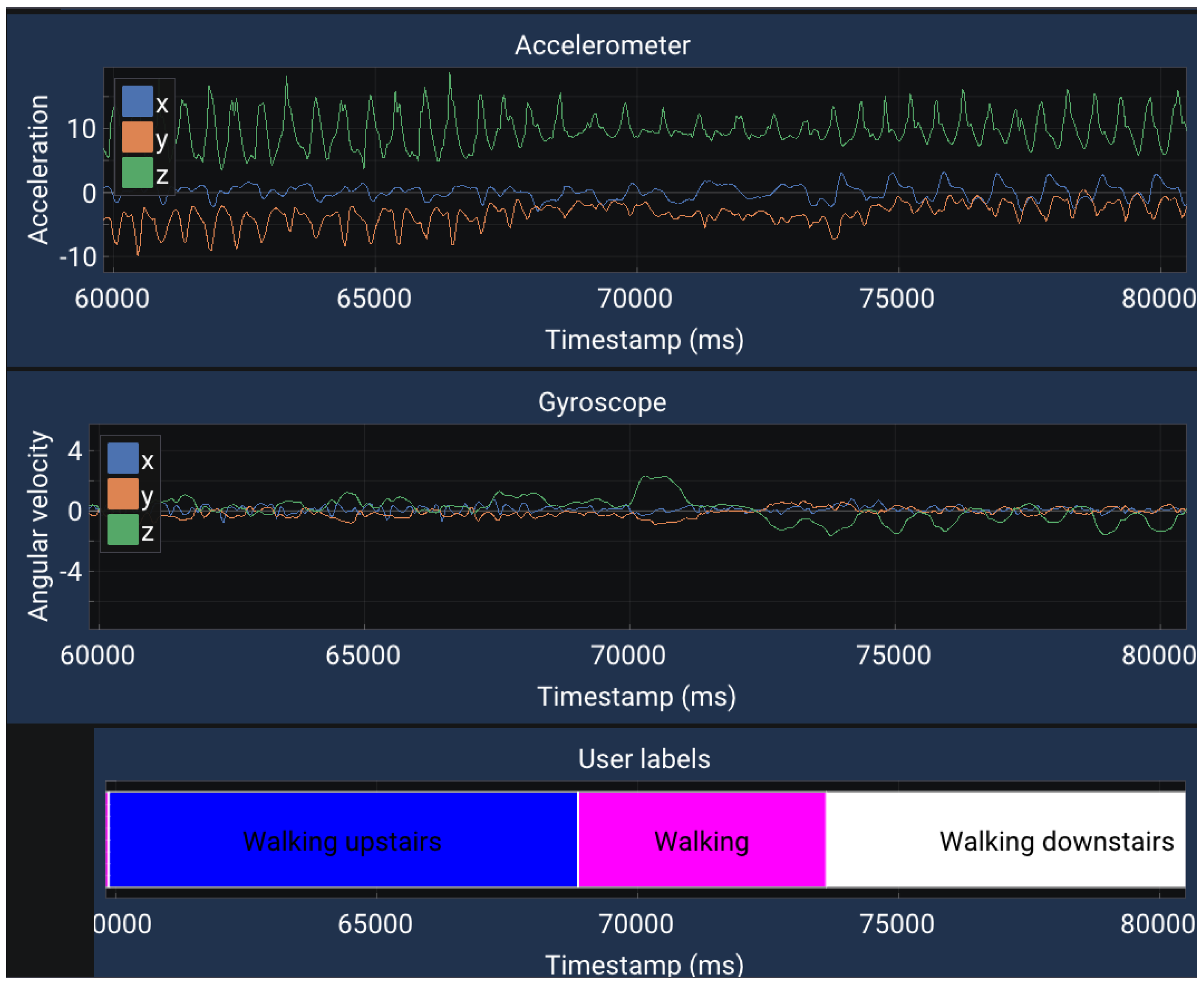1204x987 pixels.
Task: Select the Walking upstairs label segment
Action: coord(342,840)
